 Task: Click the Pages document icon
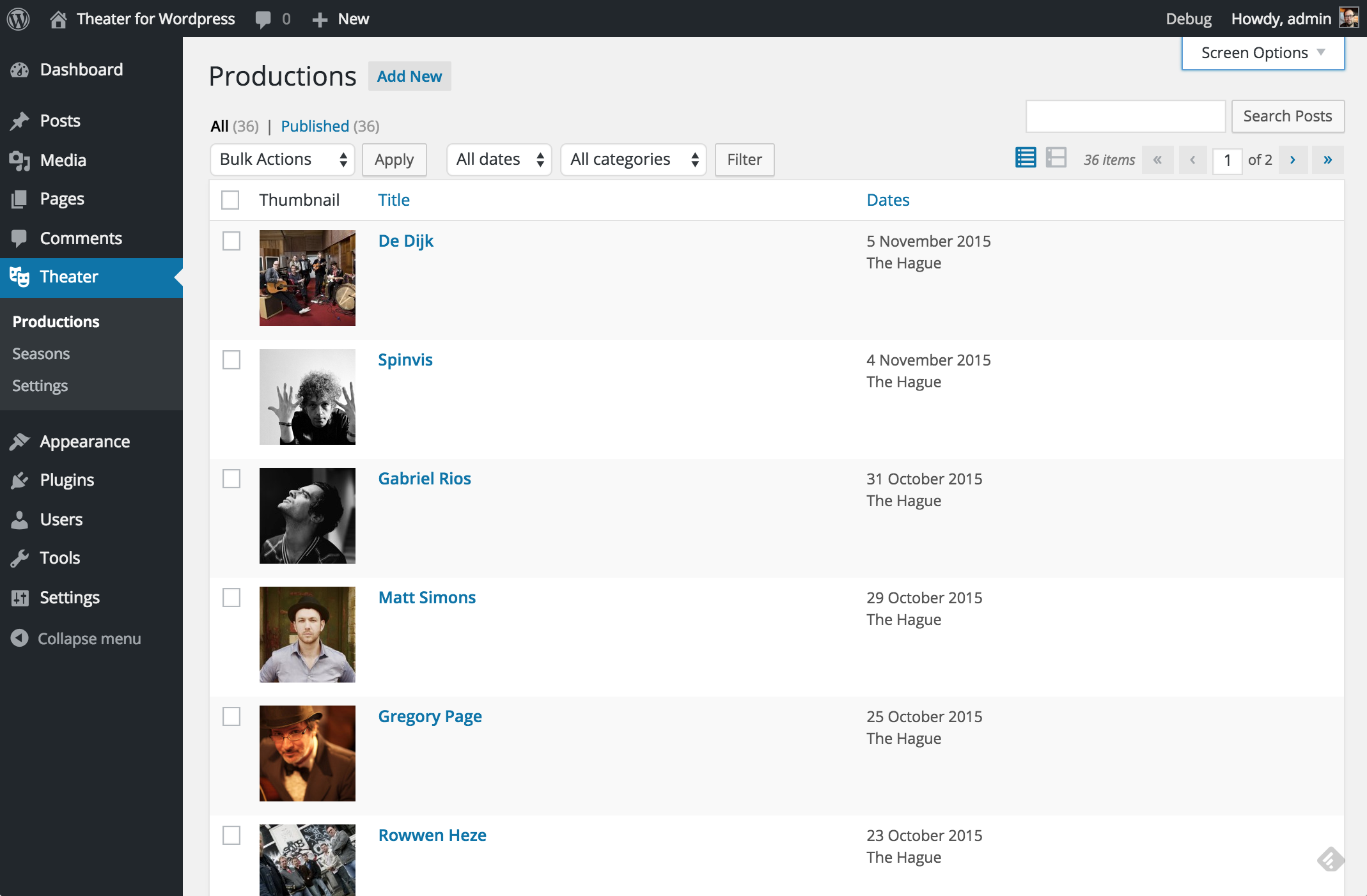[x=20, y=199]
